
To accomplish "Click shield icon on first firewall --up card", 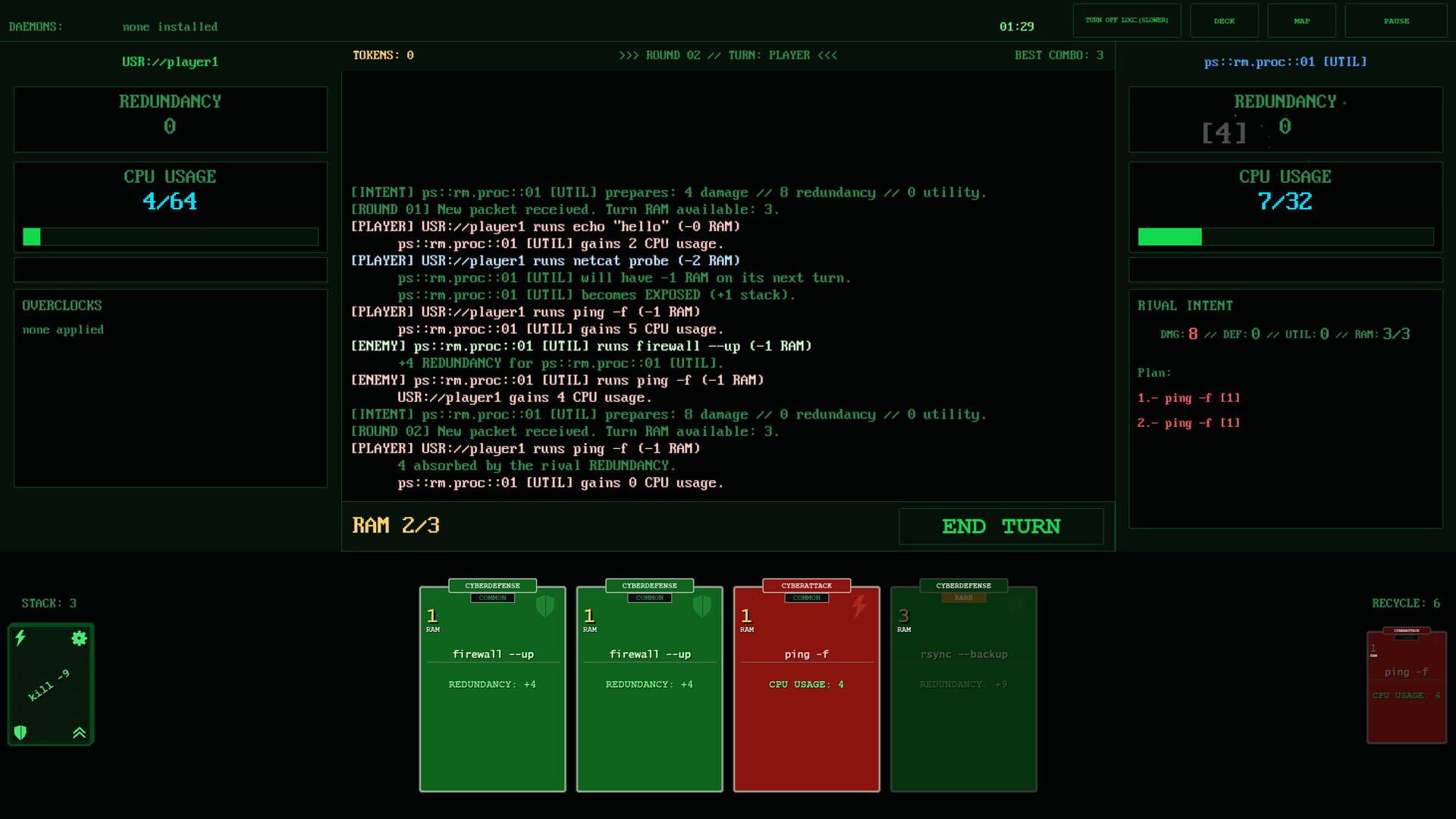I will (545, 606).
